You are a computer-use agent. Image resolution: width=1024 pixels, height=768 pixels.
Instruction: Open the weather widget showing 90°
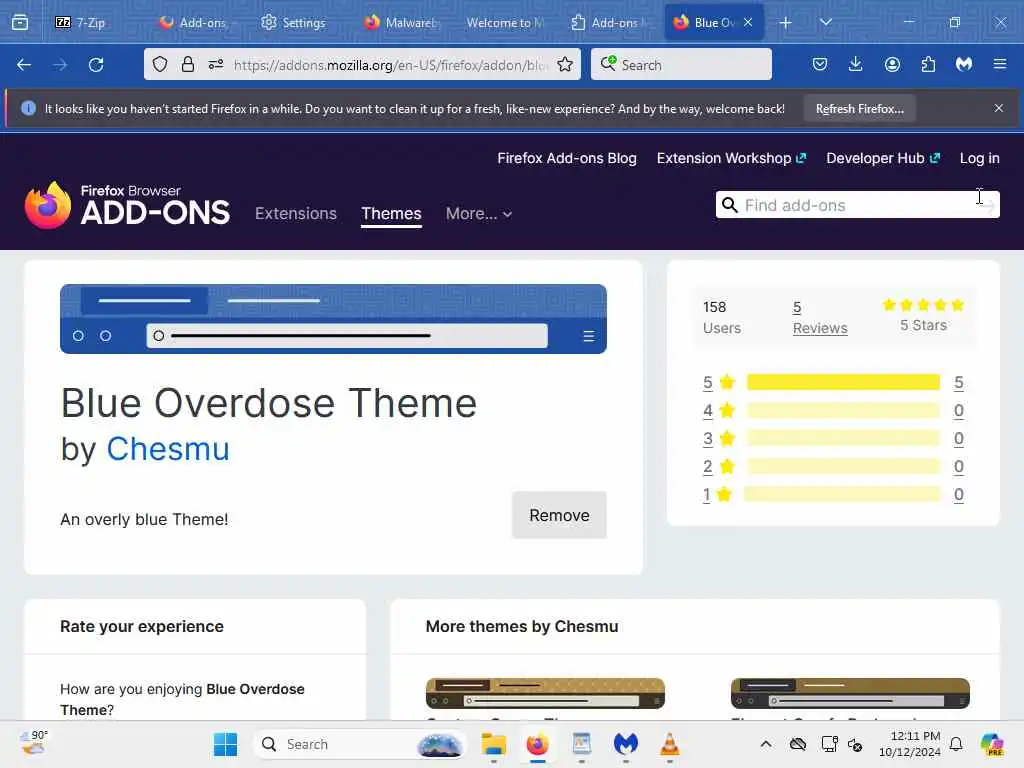34,743
